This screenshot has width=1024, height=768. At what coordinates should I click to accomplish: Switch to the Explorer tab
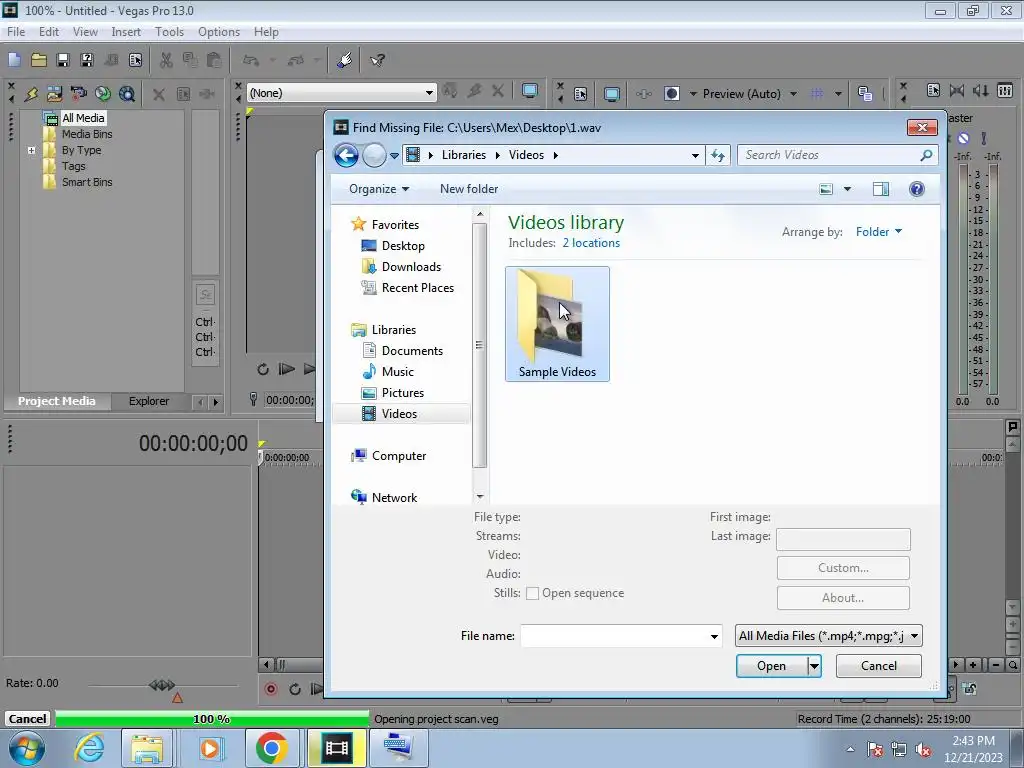tap(148, 401)
